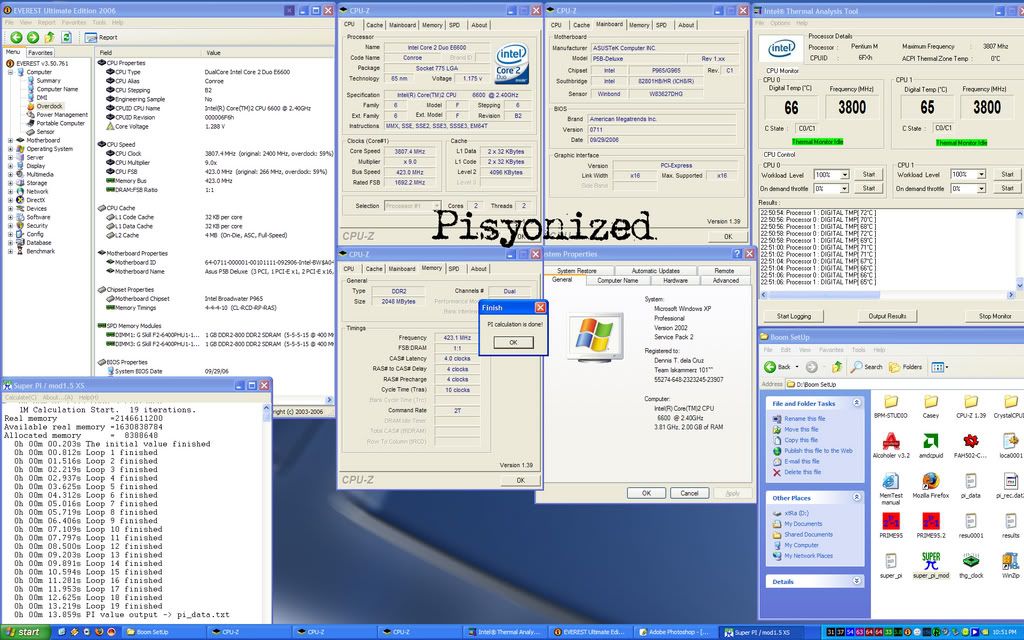Open Search in the Boom SetUp toolbar
The width and height of the screenshot is (1024, 640).
coord(867,367)
